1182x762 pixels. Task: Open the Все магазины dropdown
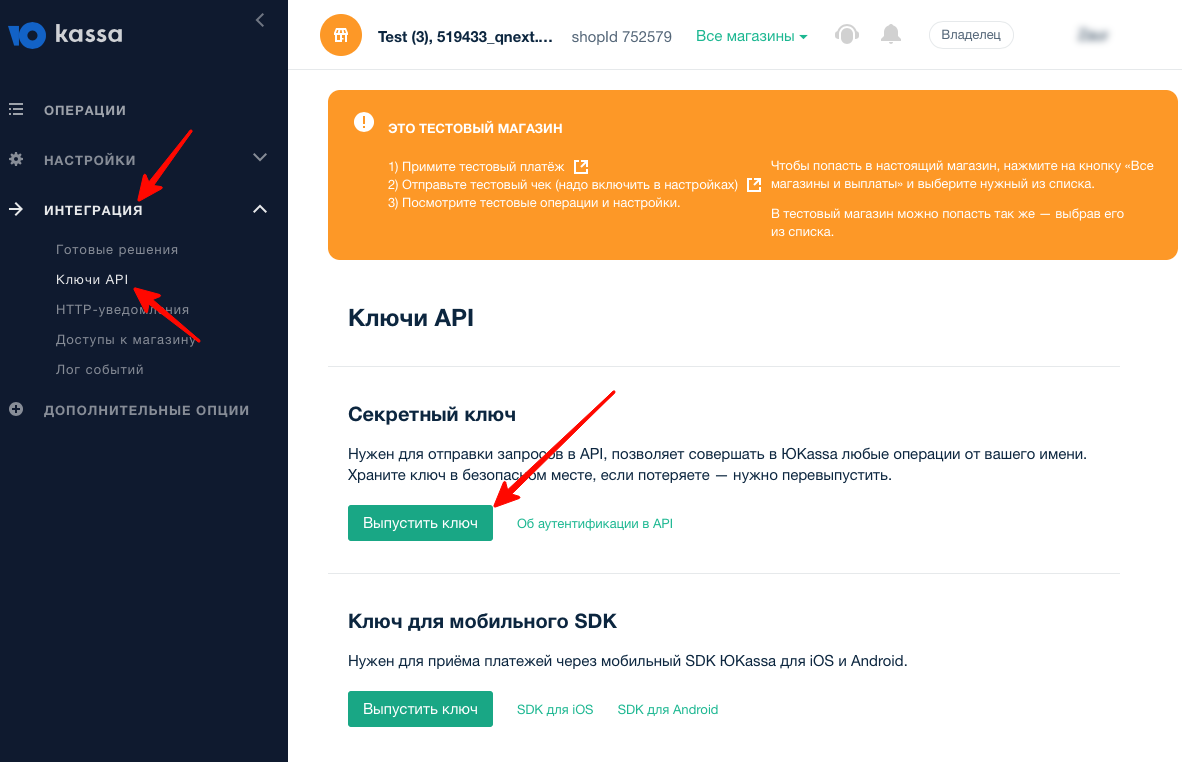coord(751,36)
